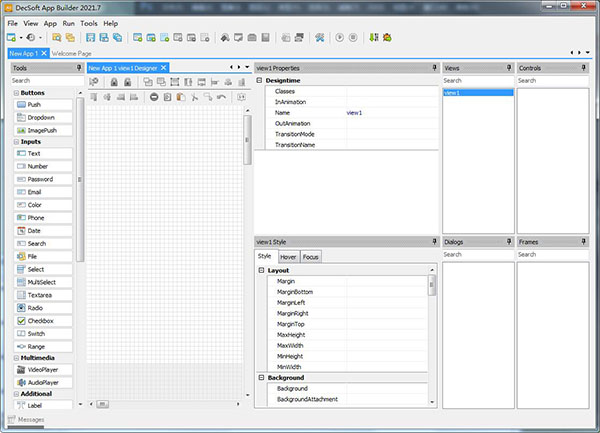Viewport: 600px width, 433px height.
Task: Toggle the Tools panel pin
Action: tap(79, 68)
